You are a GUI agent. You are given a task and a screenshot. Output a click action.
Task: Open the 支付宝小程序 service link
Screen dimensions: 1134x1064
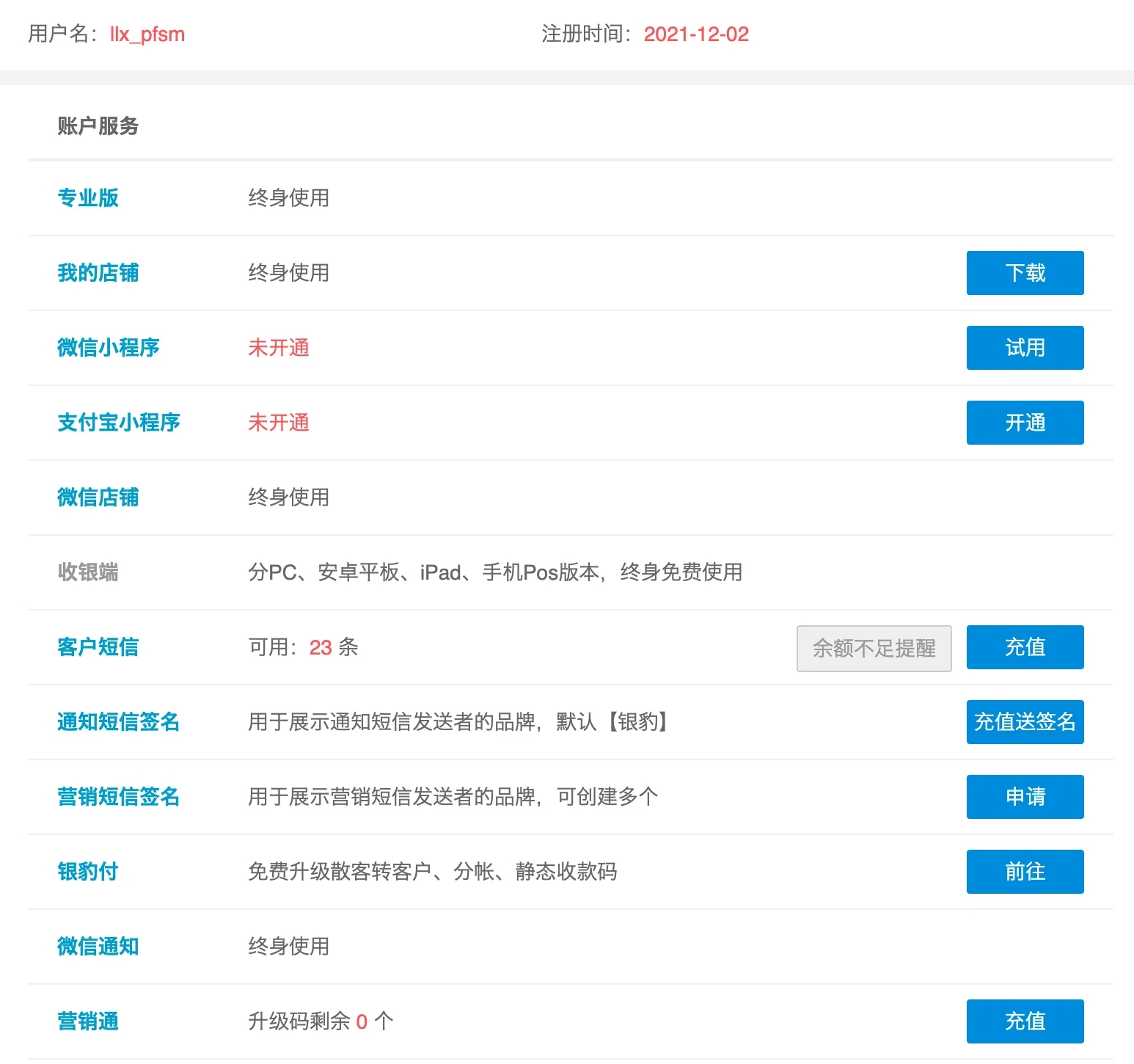tap(119, 423)
